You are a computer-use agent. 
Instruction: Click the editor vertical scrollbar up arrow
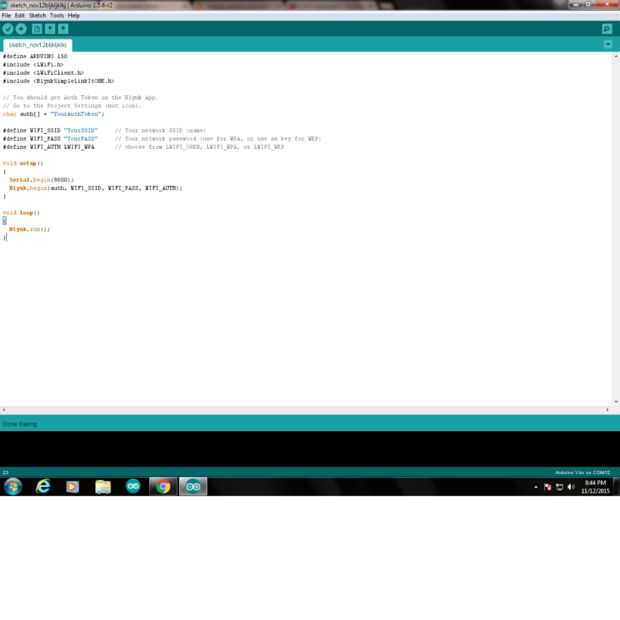click(616, 57)
